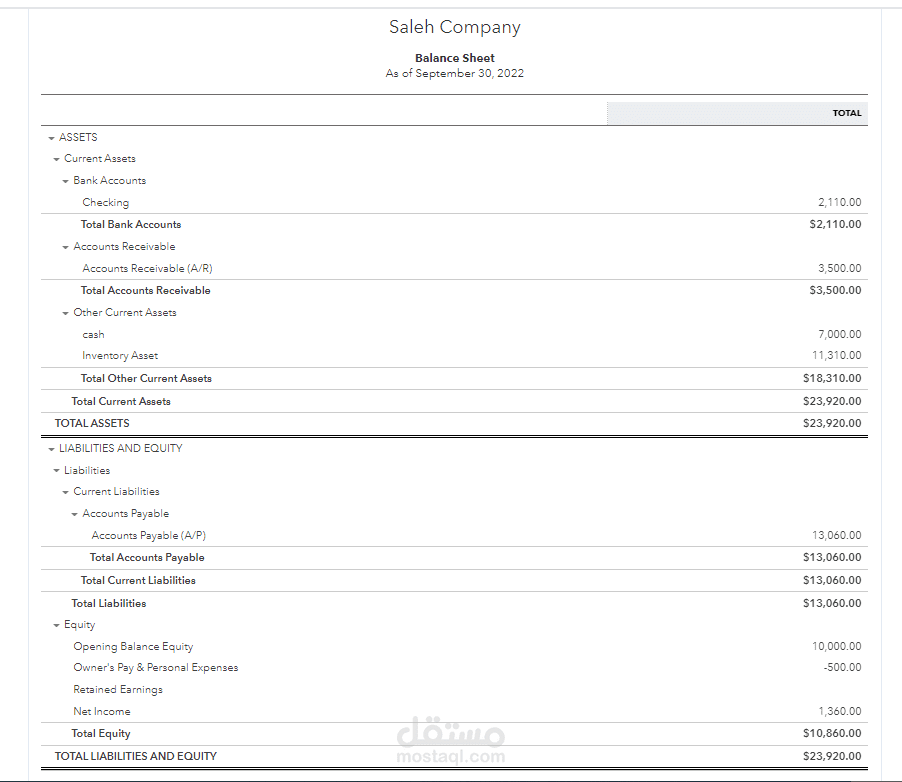This screenshot has width=902, height=782.
Task: Click the Saleh Company report title
Action: click(454, 28)
